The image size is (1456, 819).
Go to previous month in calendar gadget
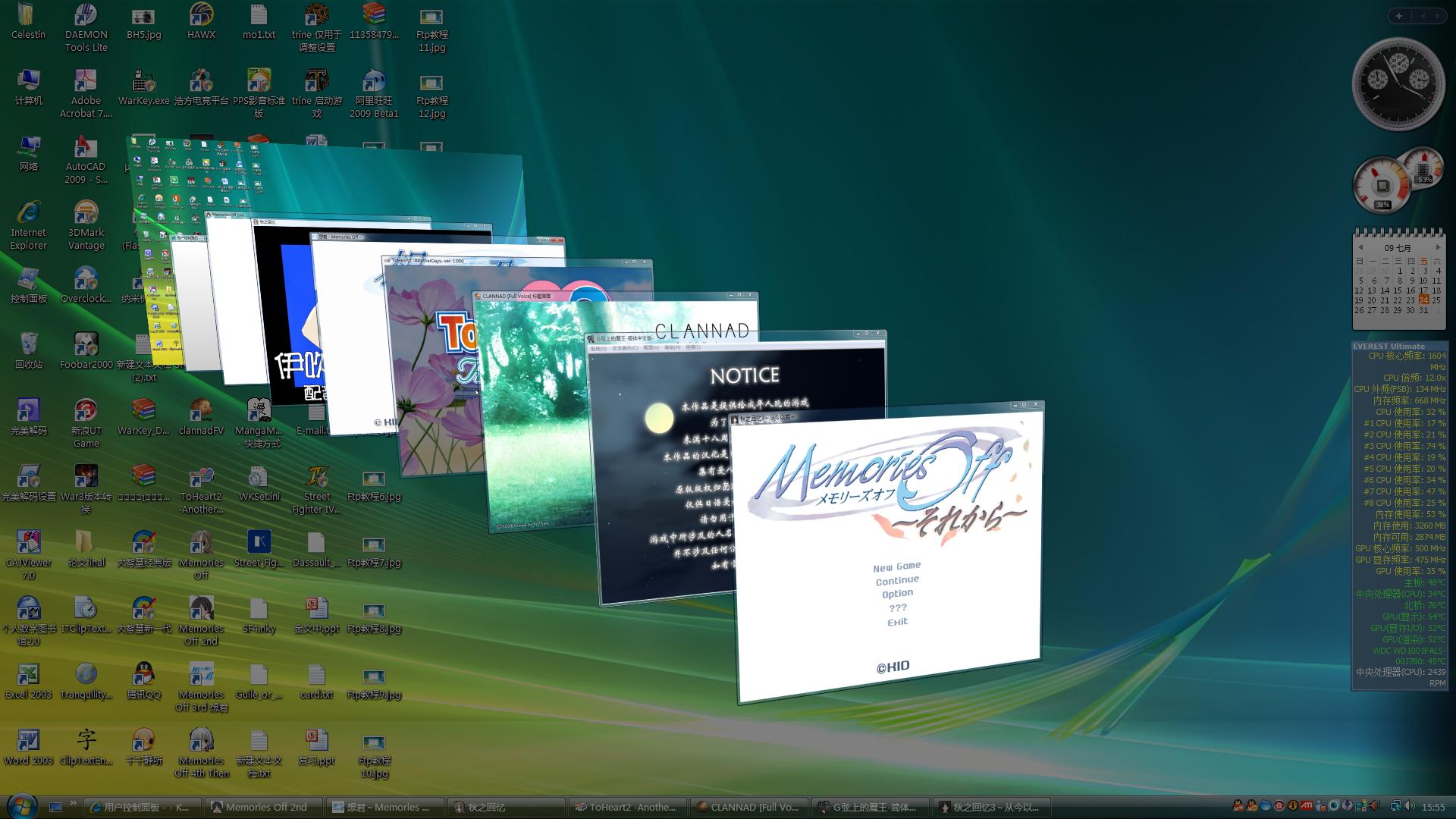point(1360,248)
